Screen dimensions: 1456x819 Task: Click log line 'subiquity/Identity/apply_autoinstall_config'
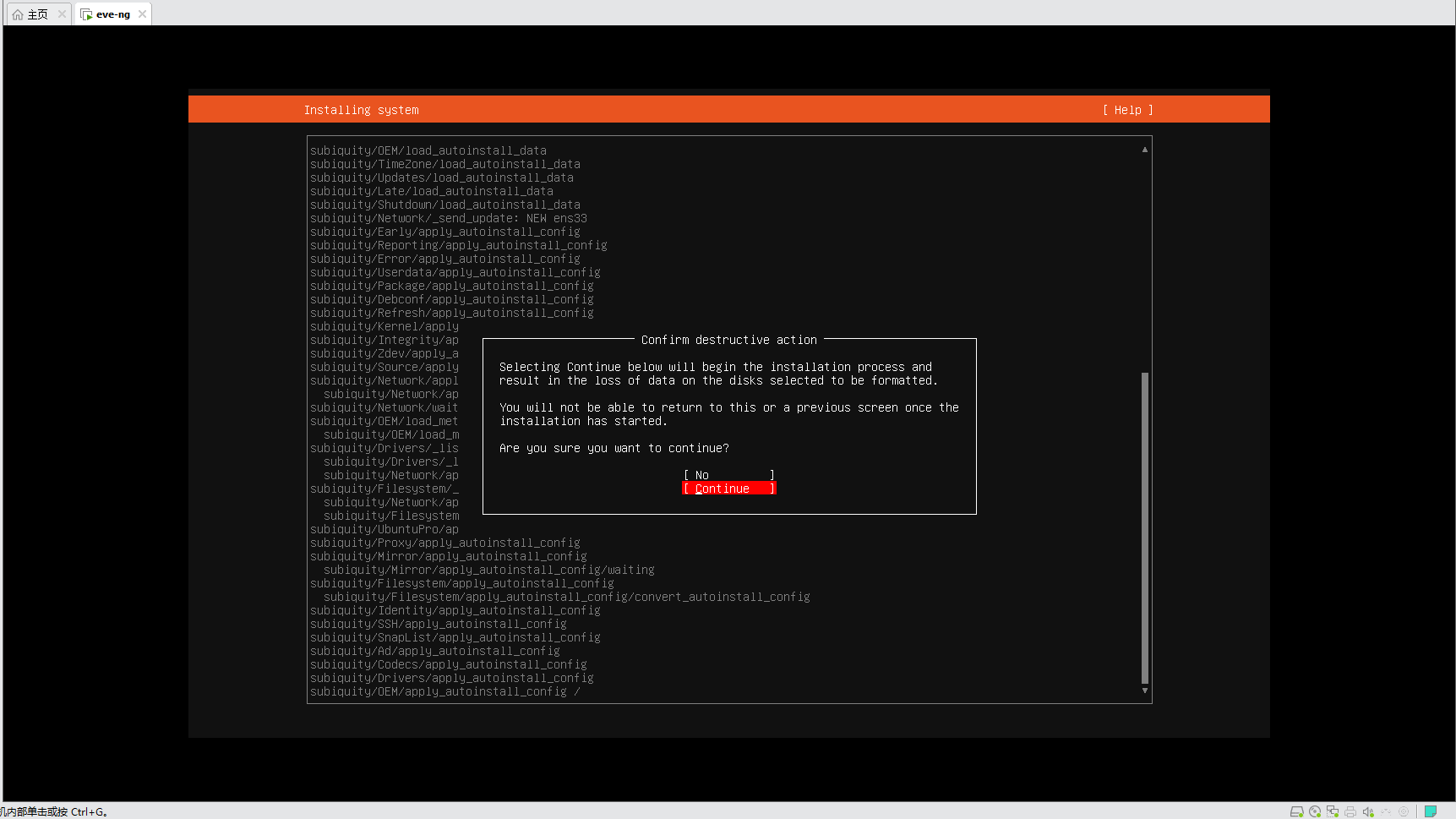[455, 610]
